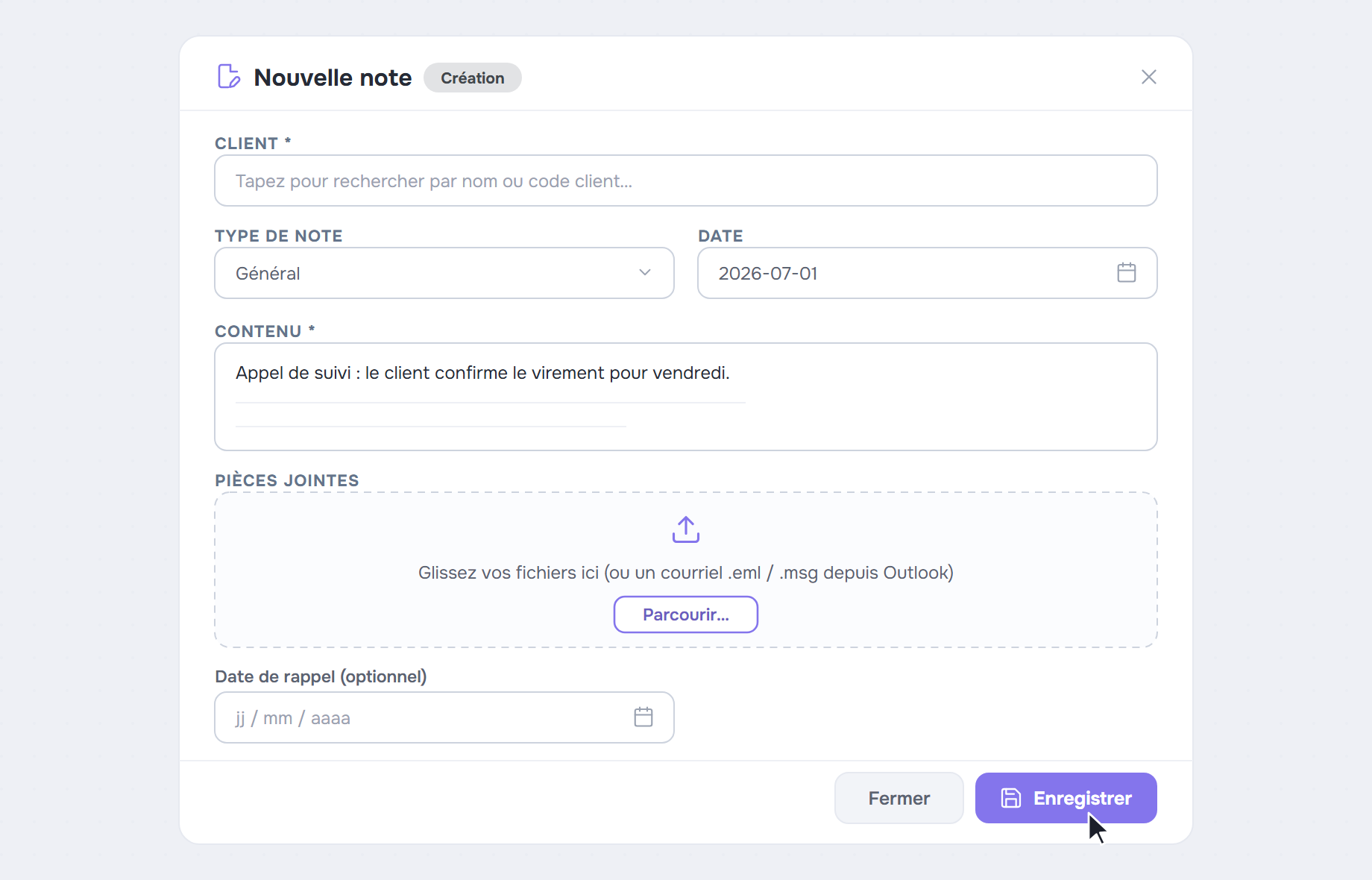Open the calendar picker for Date

point(1126,273)
